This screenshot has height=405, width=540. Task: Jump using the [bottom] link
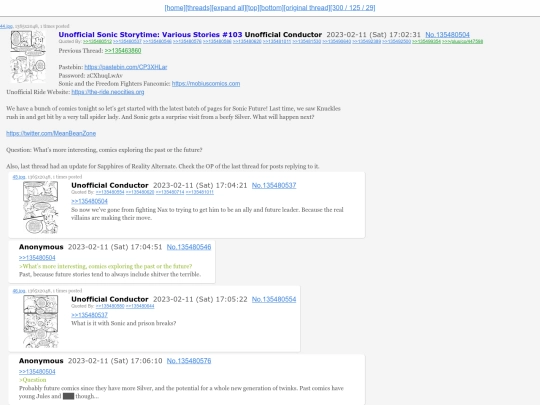coord(271,8)
